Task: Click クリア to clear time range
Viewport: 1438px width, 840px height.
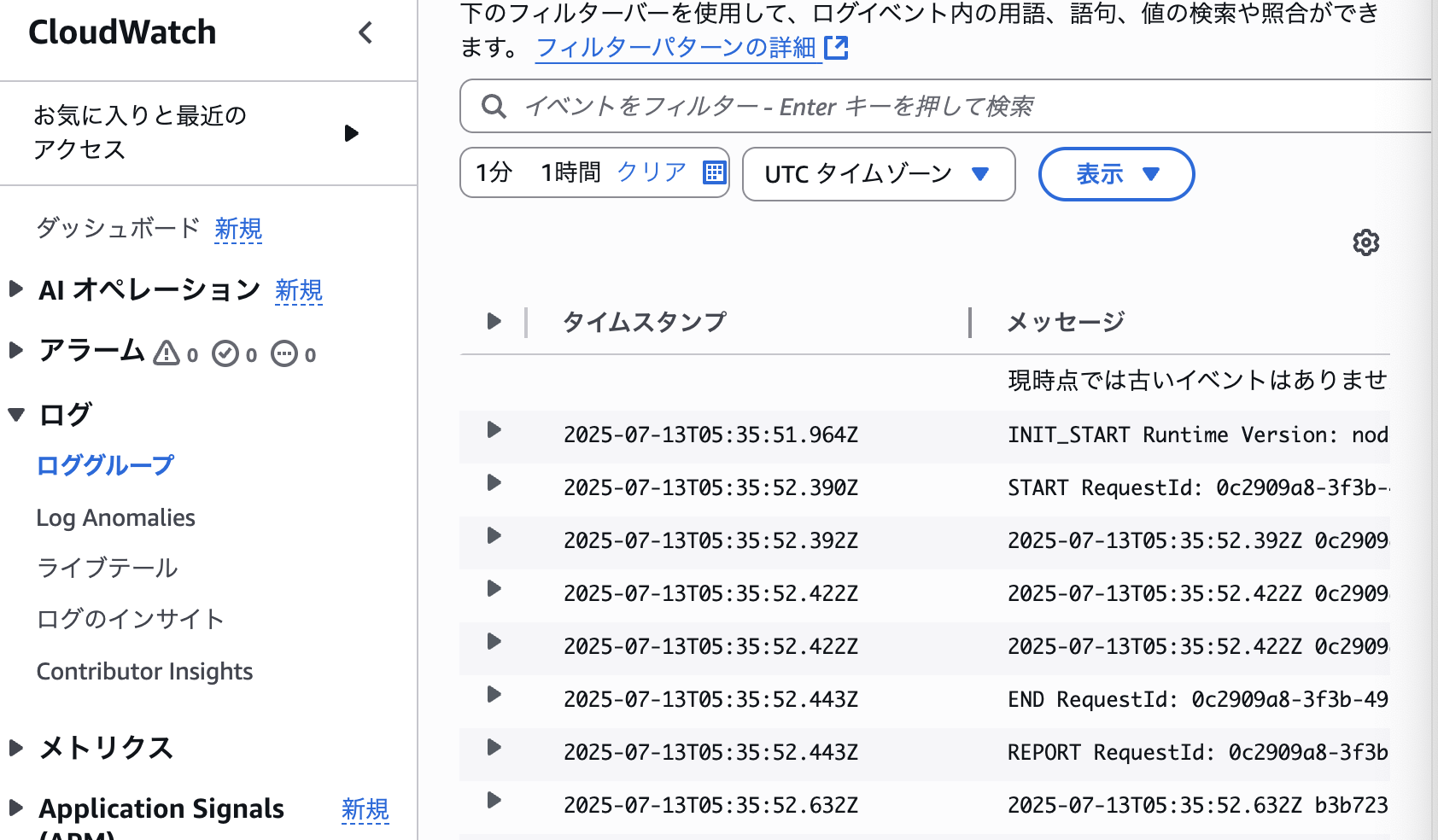Action: coord(652,172)
